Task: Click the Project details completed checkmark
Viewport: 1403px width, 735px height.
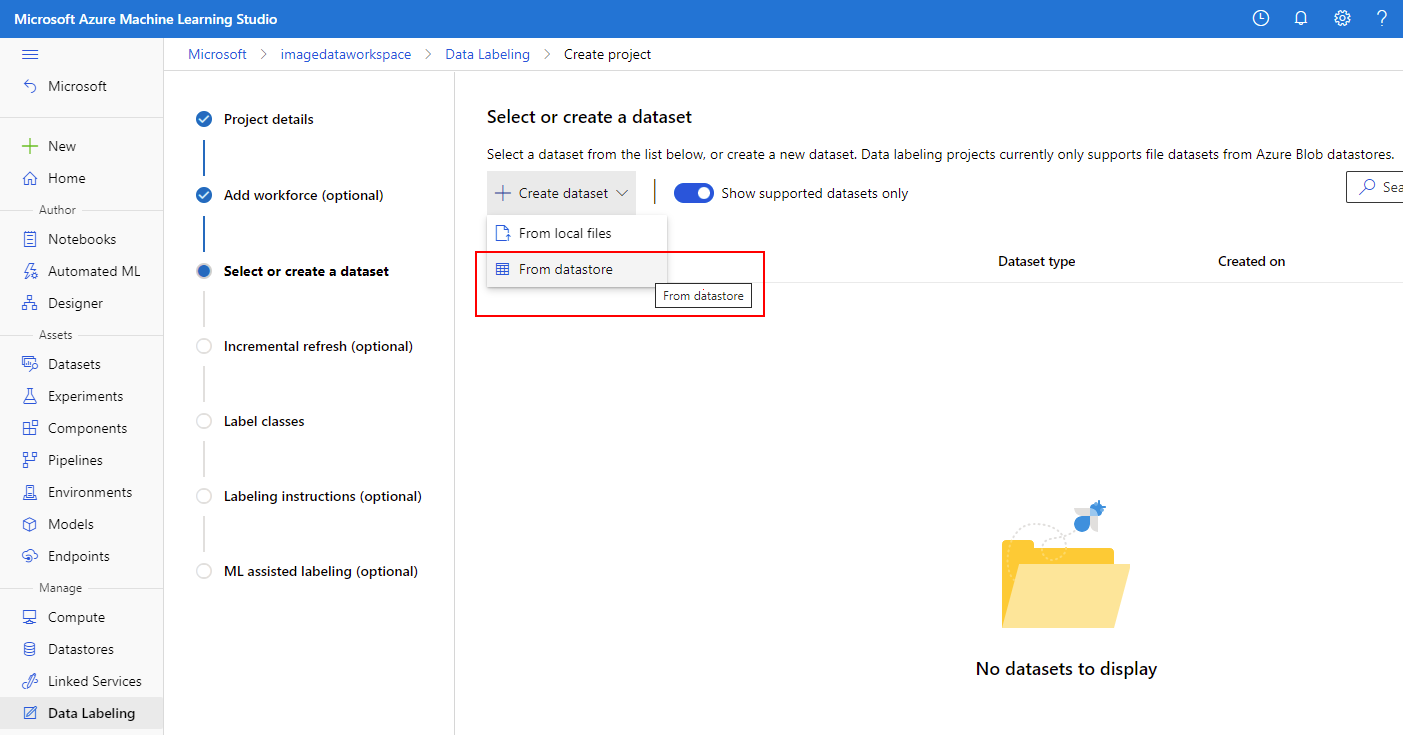Action: tap(204, 119)
